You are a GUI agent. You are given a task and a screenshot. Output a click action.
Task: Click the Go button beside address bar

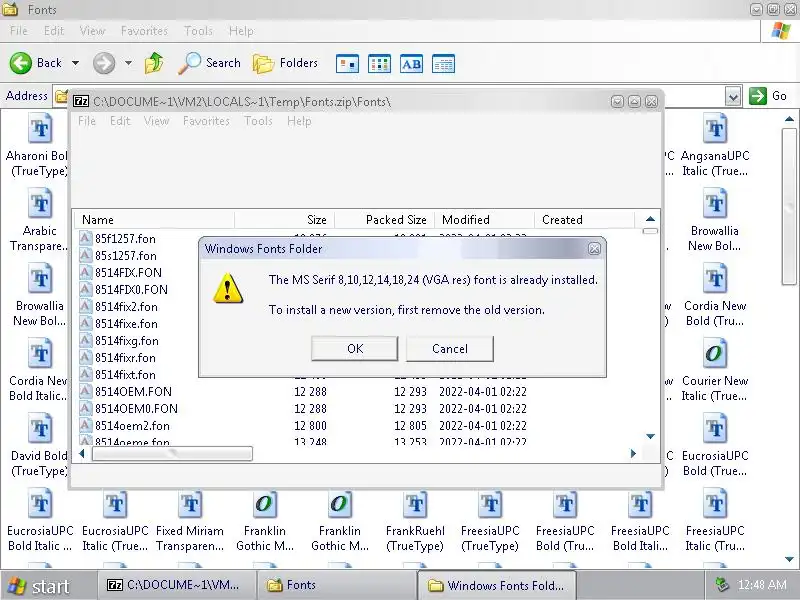pos(768,95)
